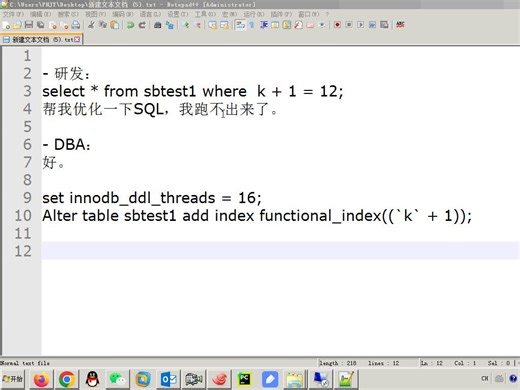Start macro recording with red dot
The height and width of the screenshot is (390, 520).
point(337,25)
